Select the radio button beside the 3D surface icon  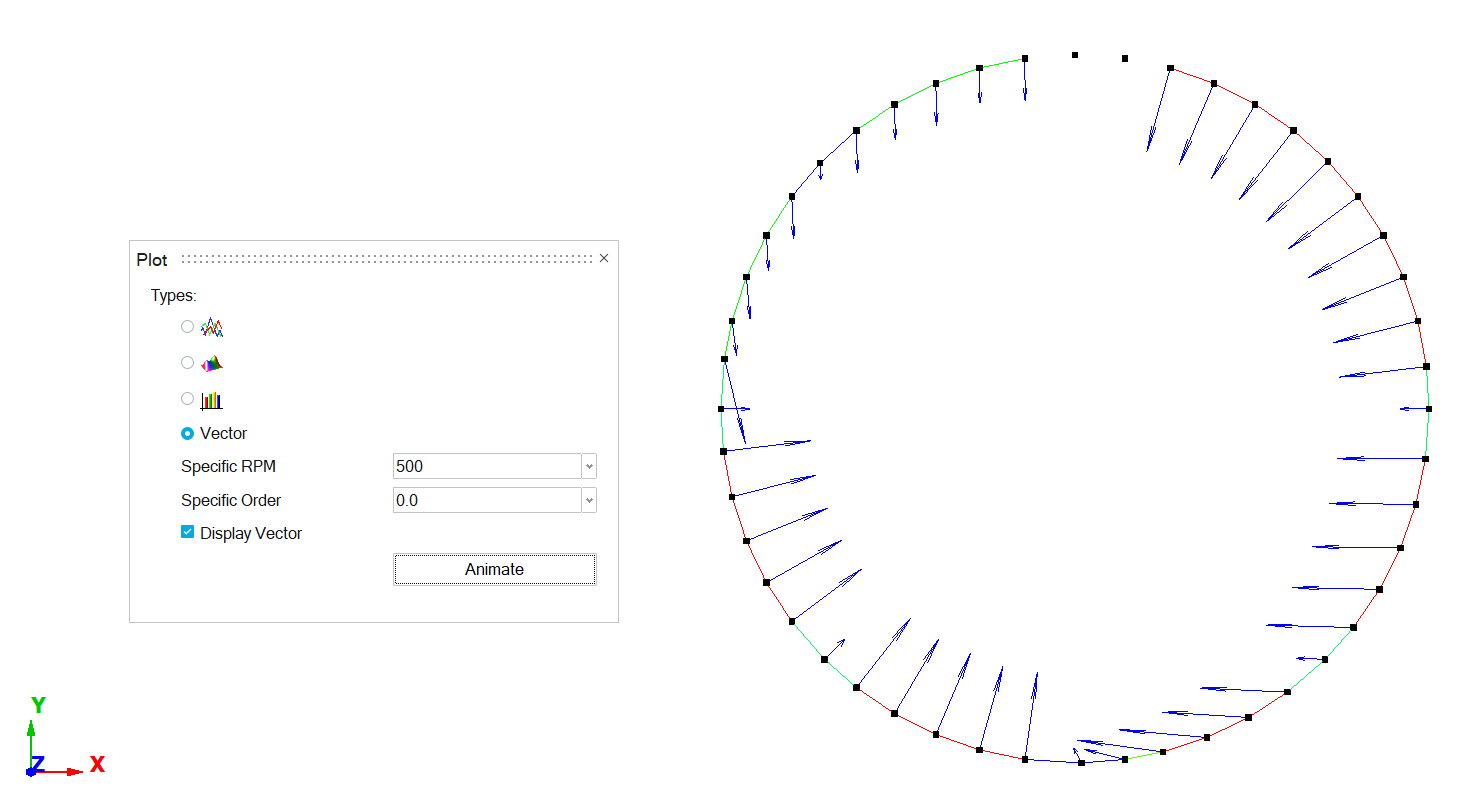[187, 363]
